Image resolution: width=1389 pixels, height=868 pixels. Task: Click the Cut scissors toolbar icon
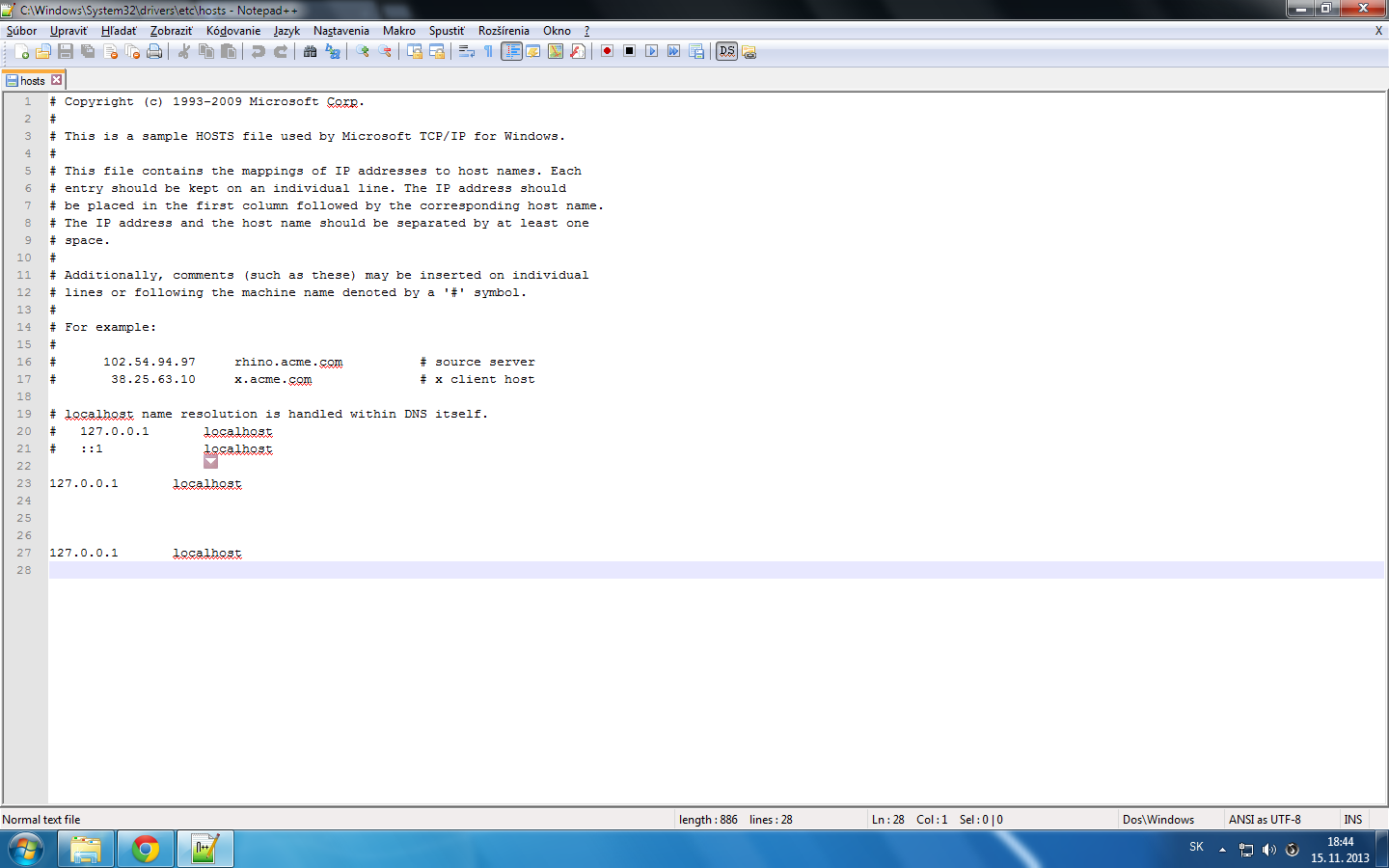[183, 51]
